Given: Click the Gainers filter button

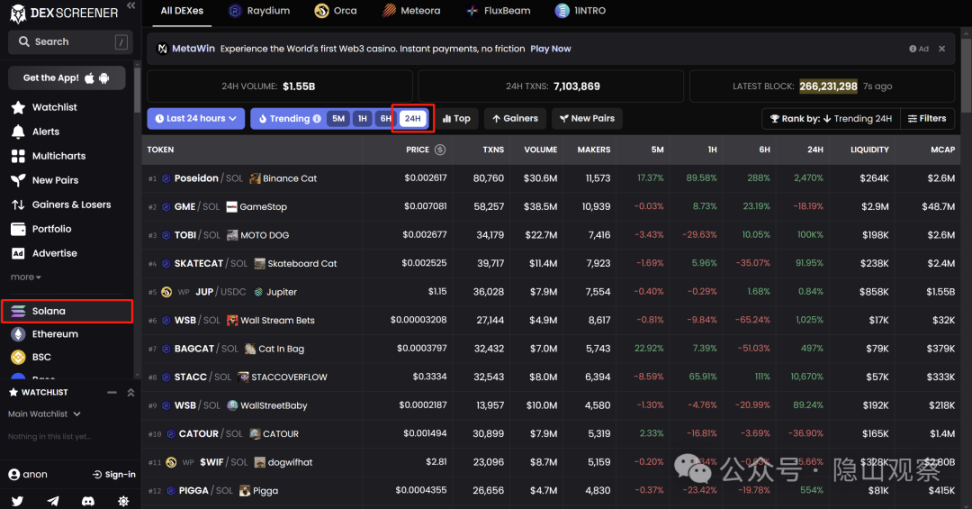Looking at the screenshot, I should point(515,118).
